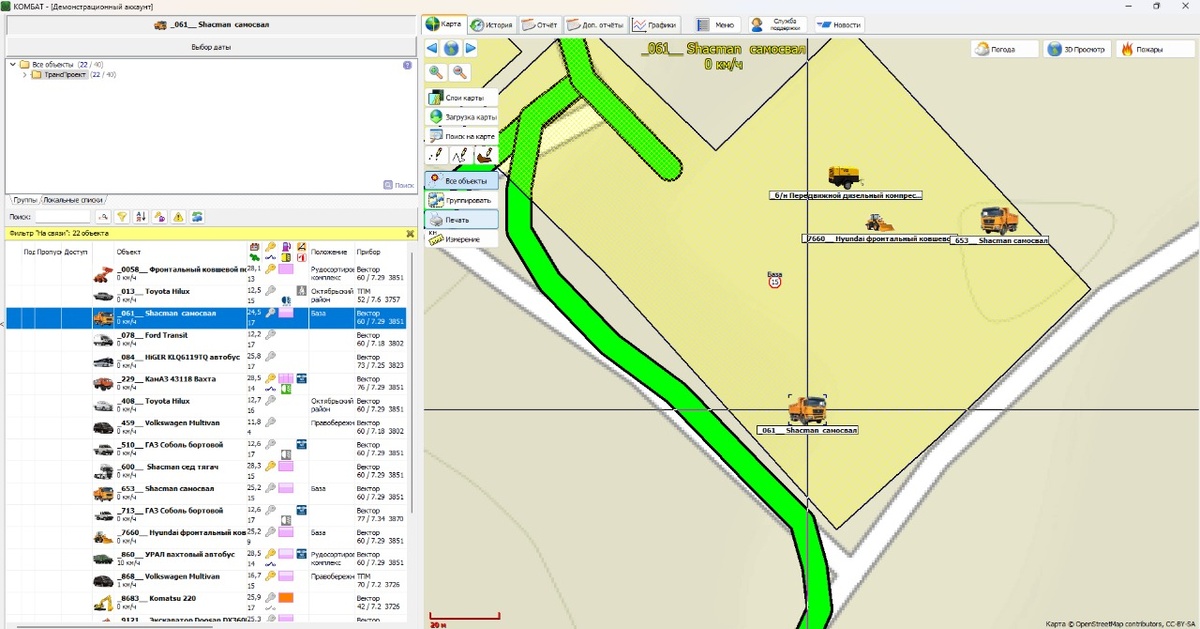
Task: Pan map left with blue arrow
Action: coord(432,48)
